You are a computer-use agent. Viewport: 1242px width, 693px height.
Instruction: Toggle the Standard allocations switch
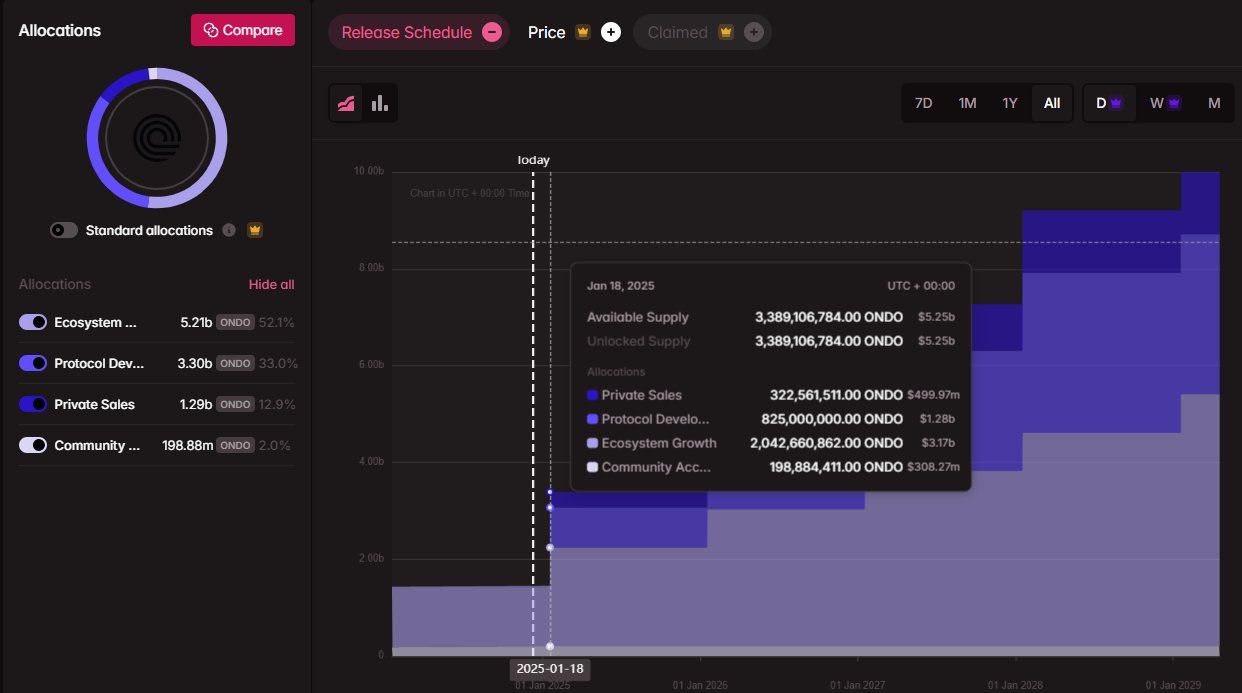click(64, 230)
